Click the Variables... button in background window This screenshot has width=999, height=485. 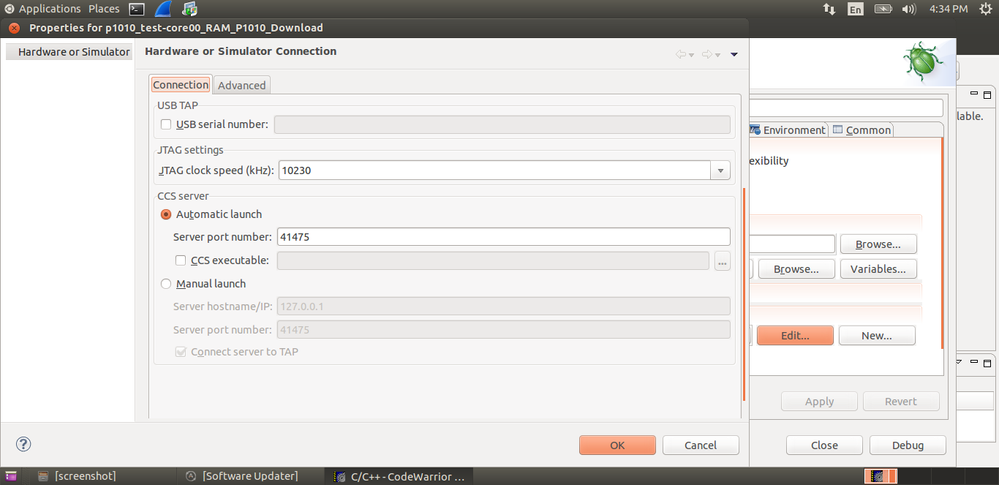tap(878, 269)
